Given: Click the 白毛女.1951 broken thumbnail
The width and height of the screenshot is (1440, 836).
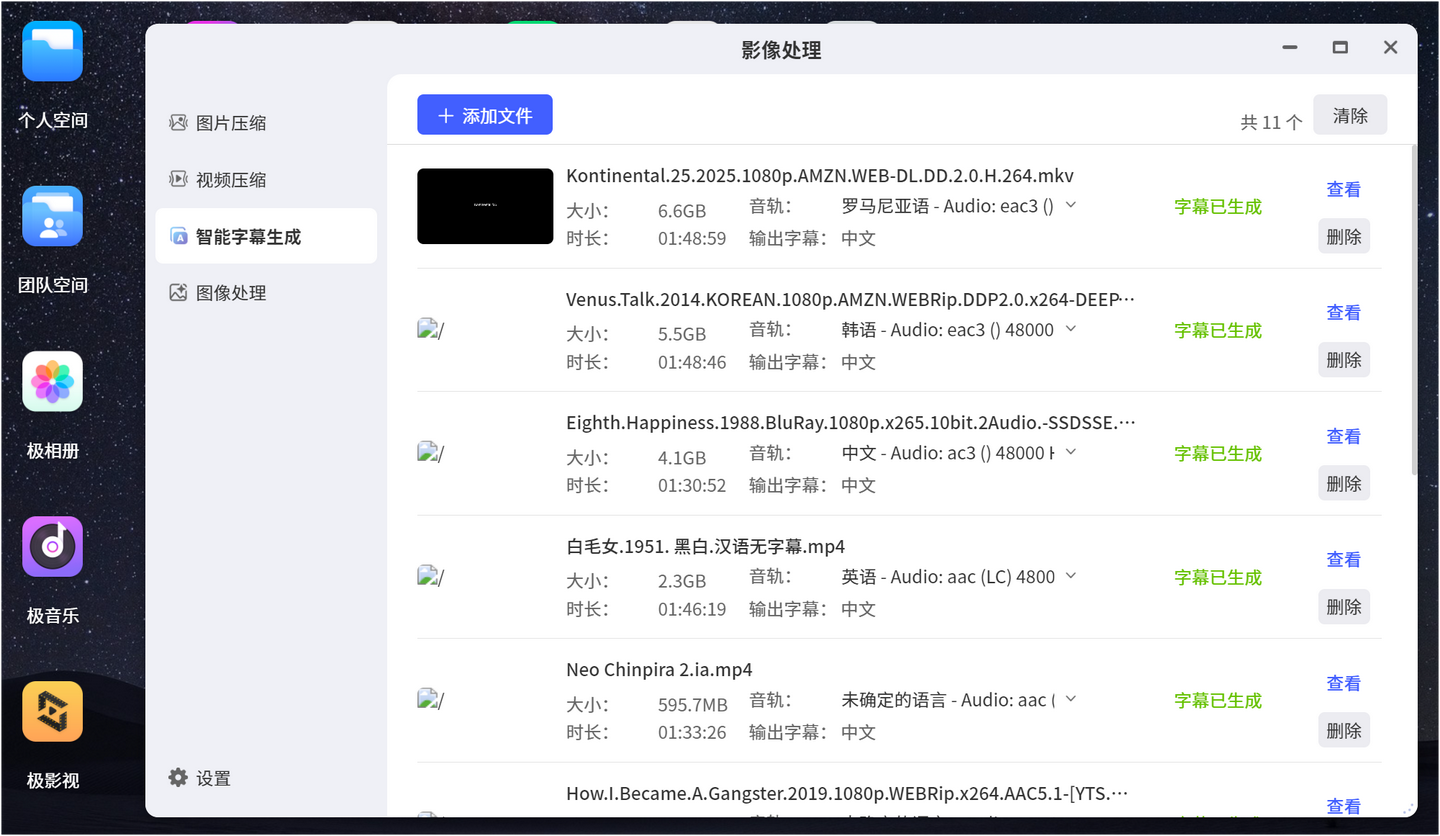Looking at the screenshot, I should click(430, 576).
